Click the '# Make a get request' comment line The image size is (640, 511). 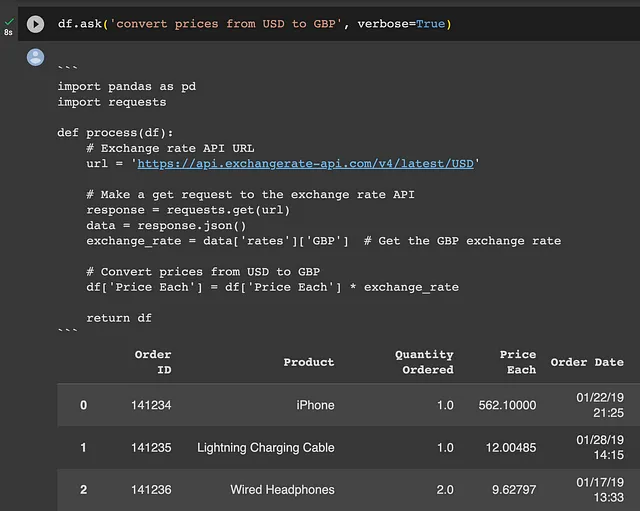point(250,195)
